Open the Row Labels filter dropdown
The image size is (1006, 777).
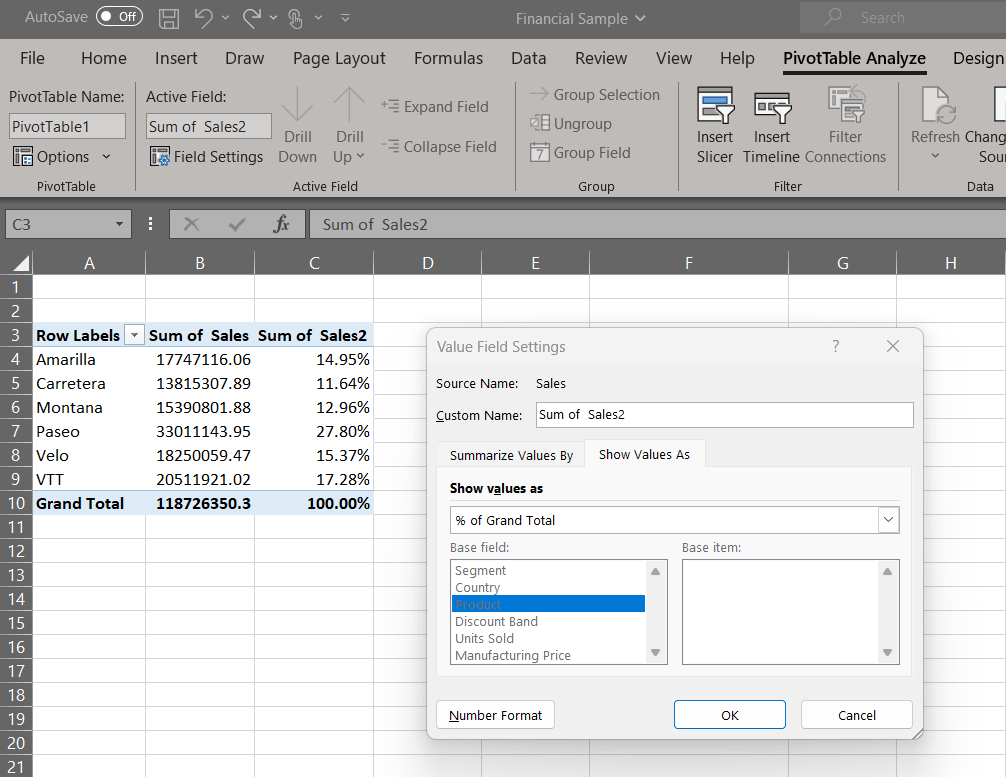point(134,336)
